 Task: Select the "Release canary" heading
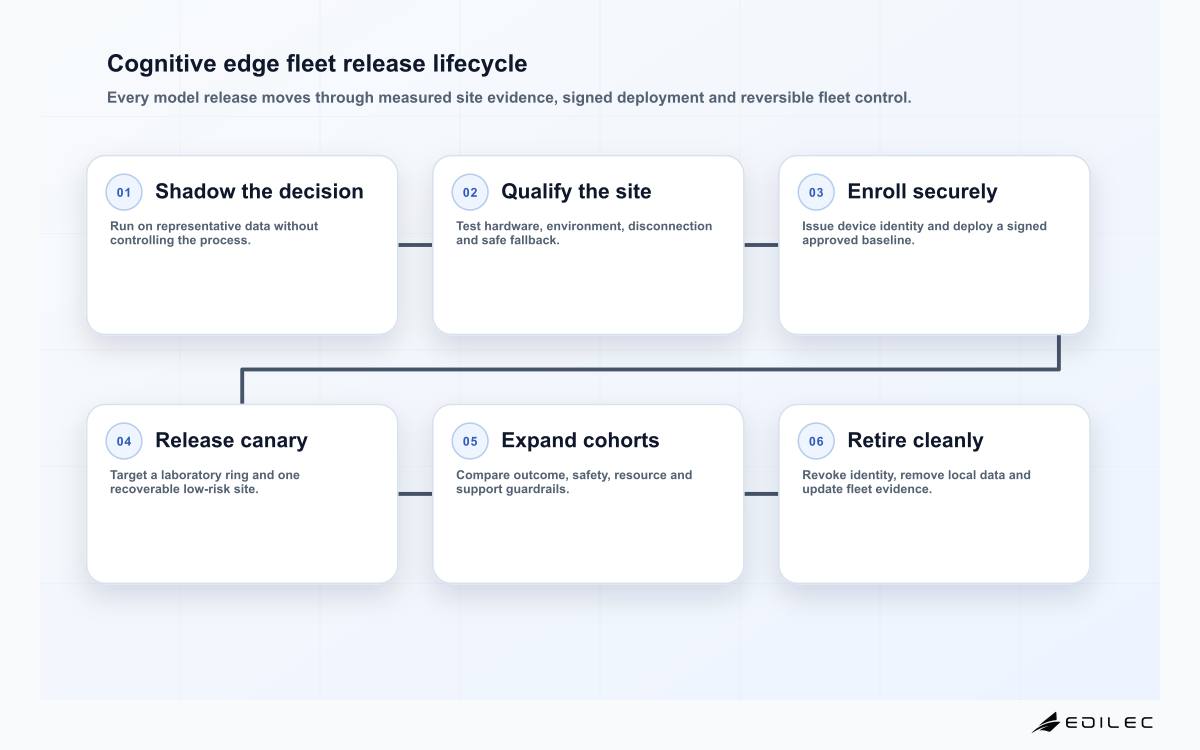click(231, 440)
